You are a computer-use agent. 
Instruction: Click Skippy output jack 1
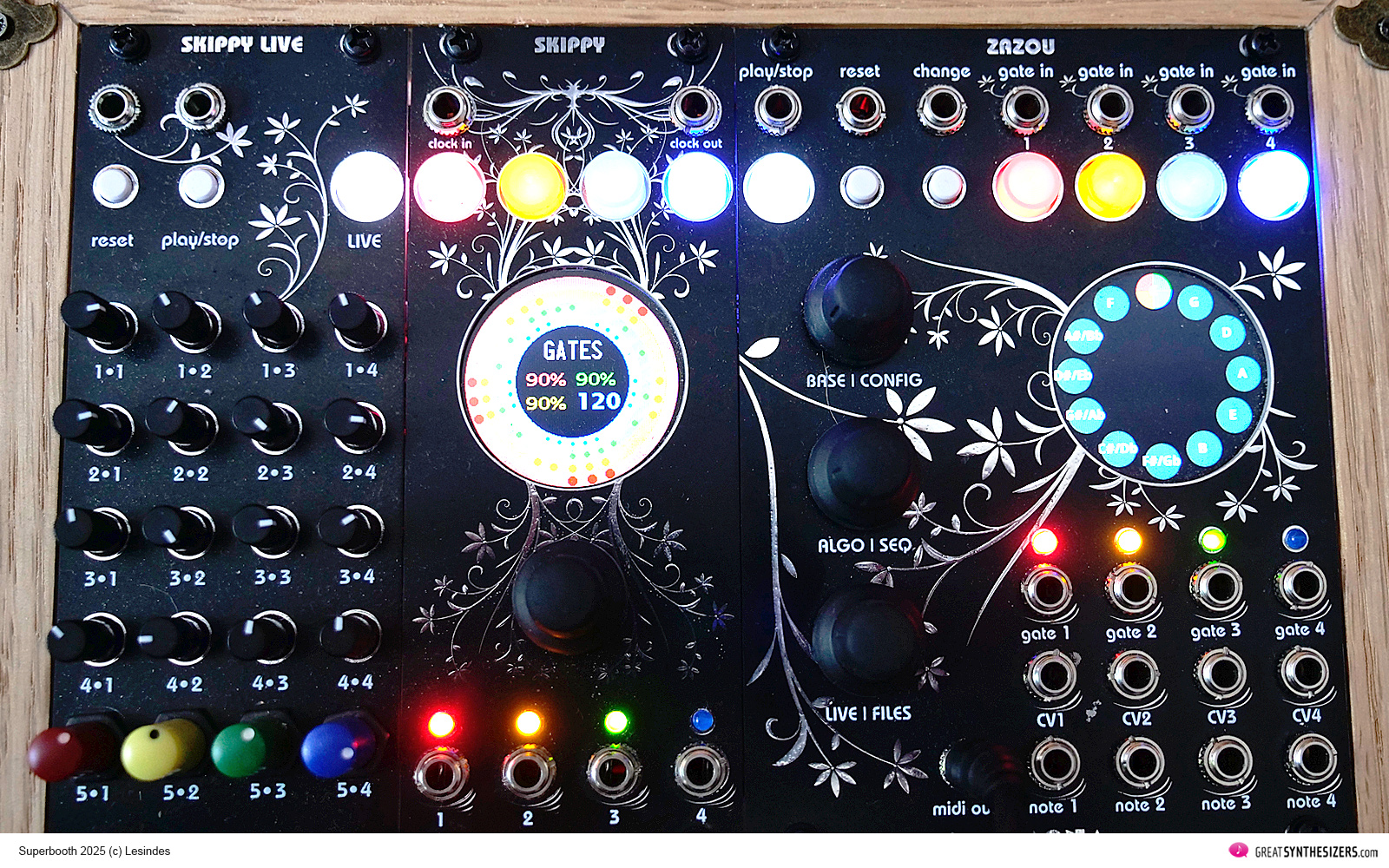(441, 773)
